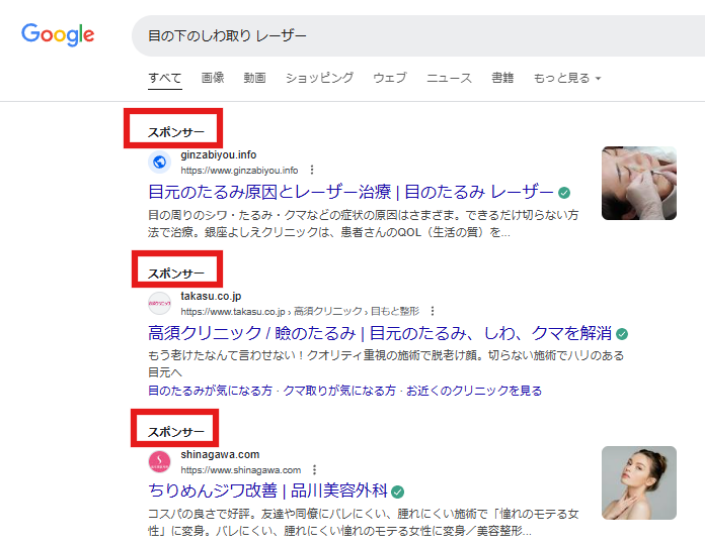Open the ニュース tab
Screen dimensions: 705x550
pyautogui.click(x=449, y=78)
